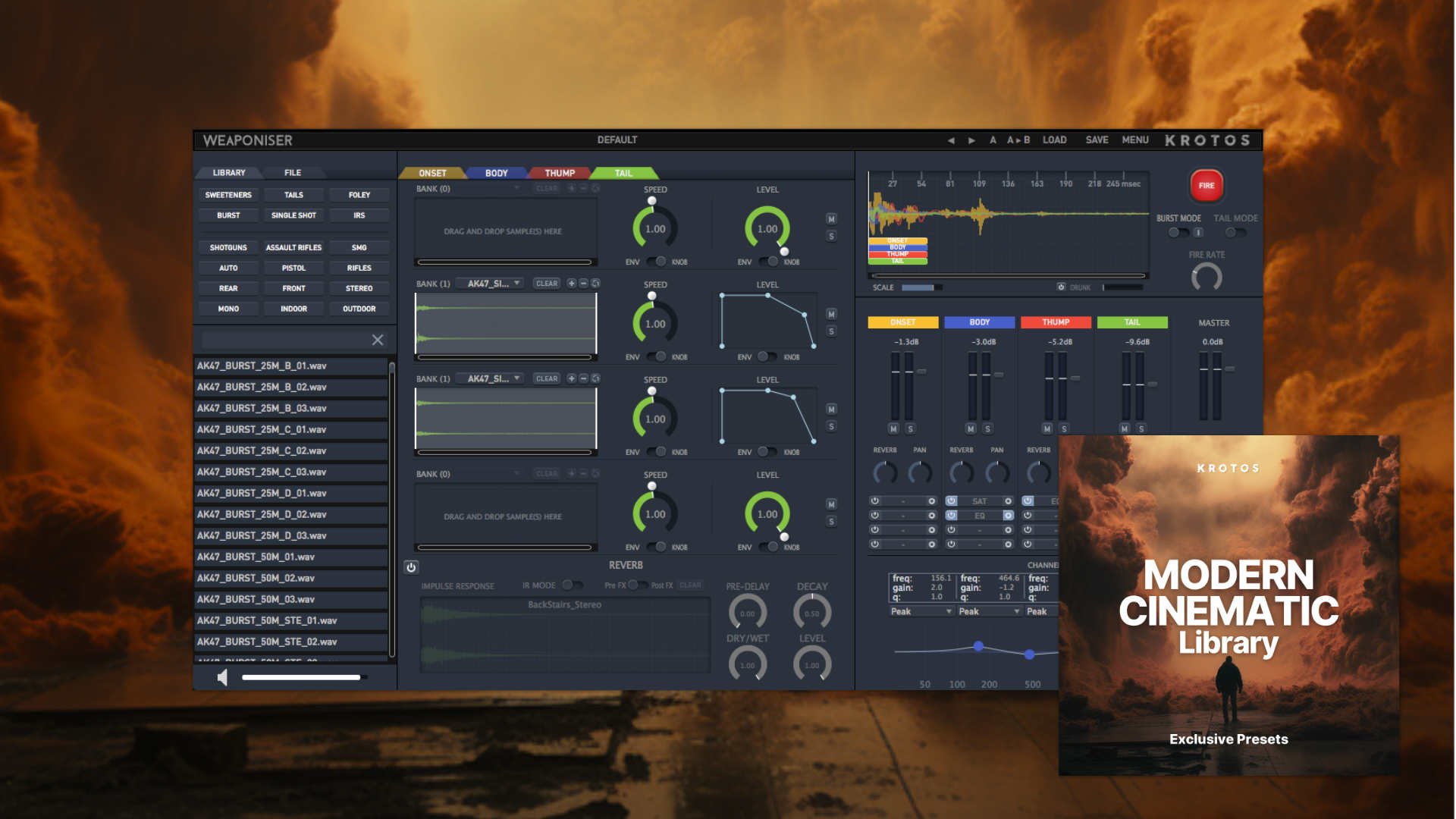Screen dimensions: 1456x819
Task: Switch to the BODY tab
Action: point(495,173)
